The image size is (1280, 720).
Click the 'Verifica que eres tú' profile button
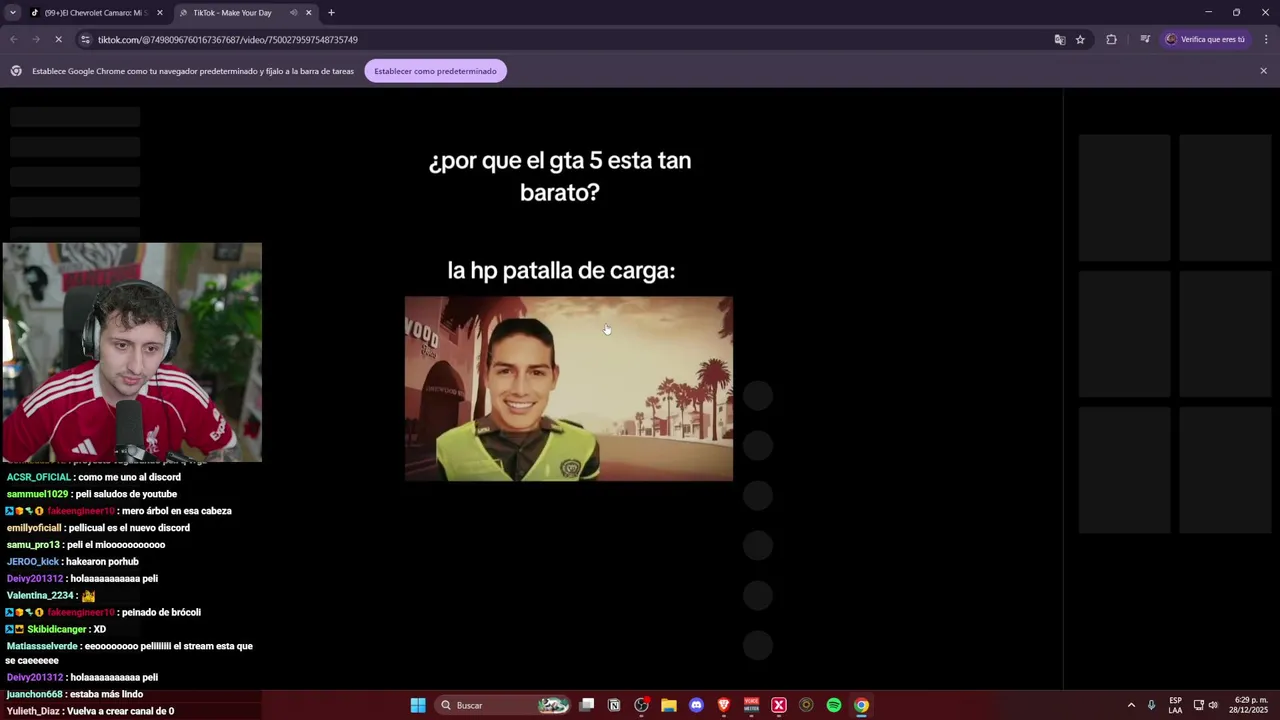click(x=1205, y=40)
